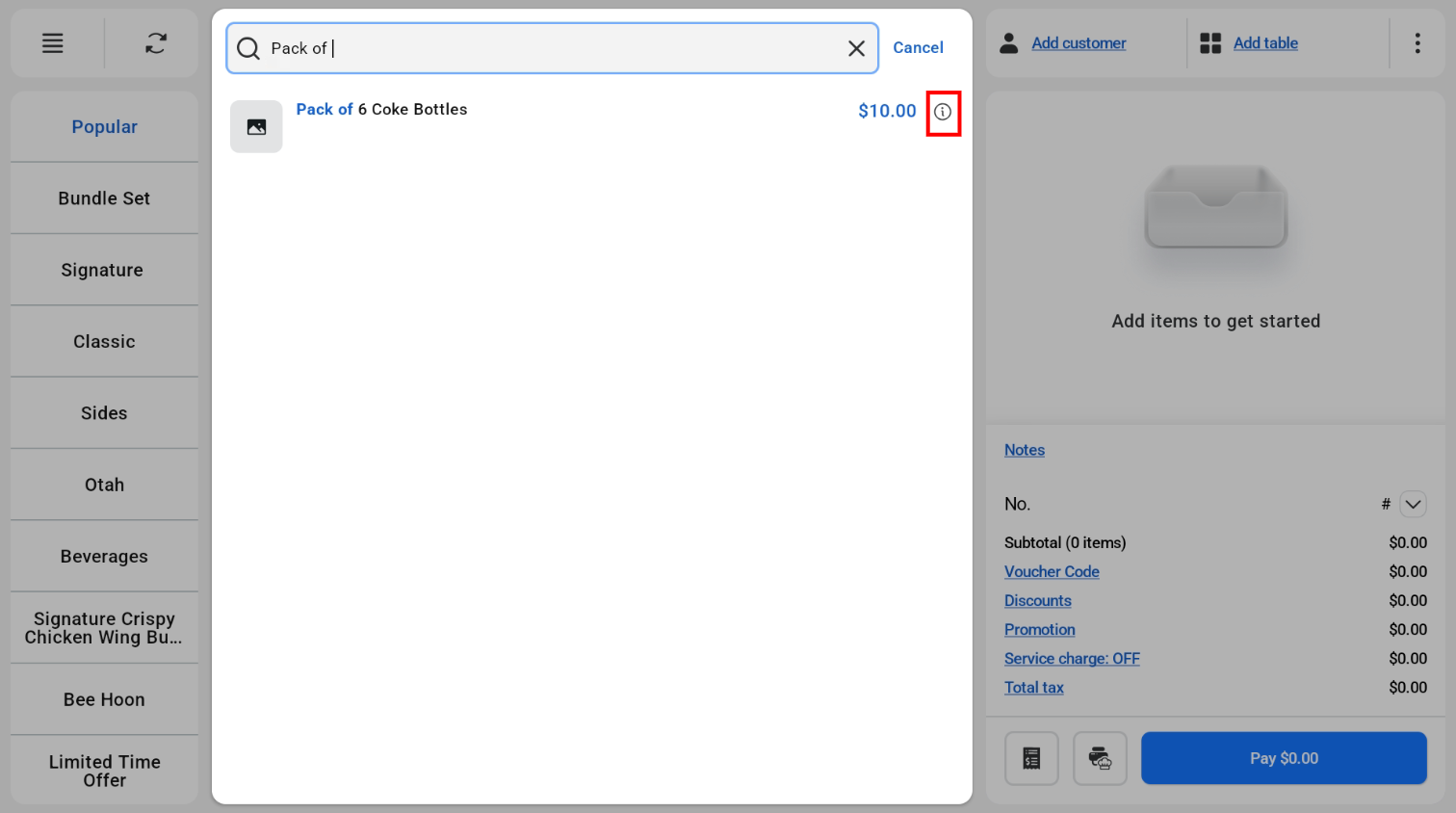
Task: Click the Promotion link
Action: 1040,629
